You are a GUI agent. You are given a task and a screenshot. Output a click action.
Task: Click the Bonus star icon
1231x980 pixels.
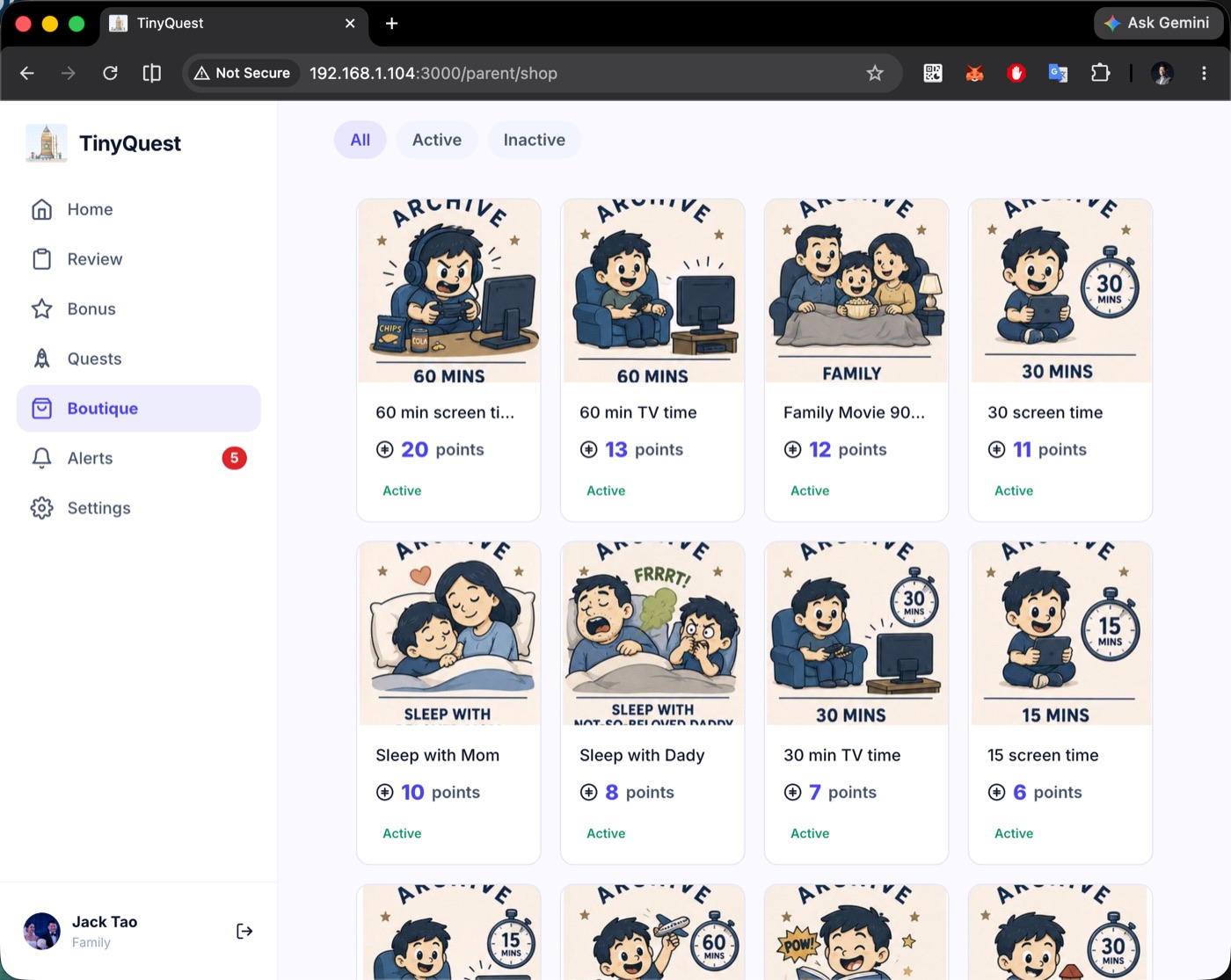pyautogui.click(x=41, y=309)
